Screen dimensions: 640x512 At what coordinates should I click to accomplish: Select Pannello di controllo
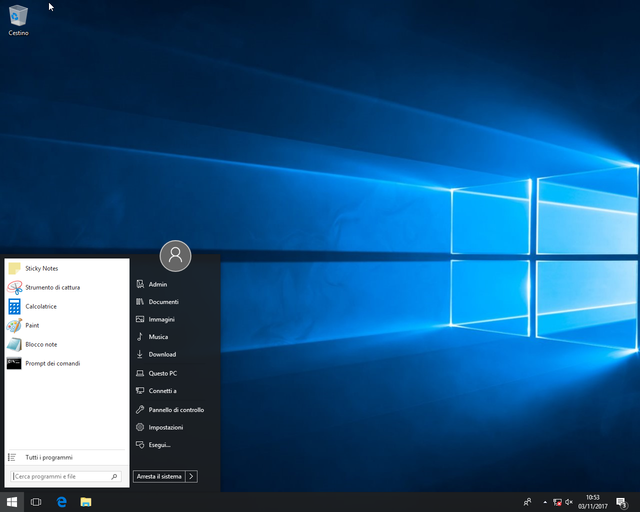176,410
